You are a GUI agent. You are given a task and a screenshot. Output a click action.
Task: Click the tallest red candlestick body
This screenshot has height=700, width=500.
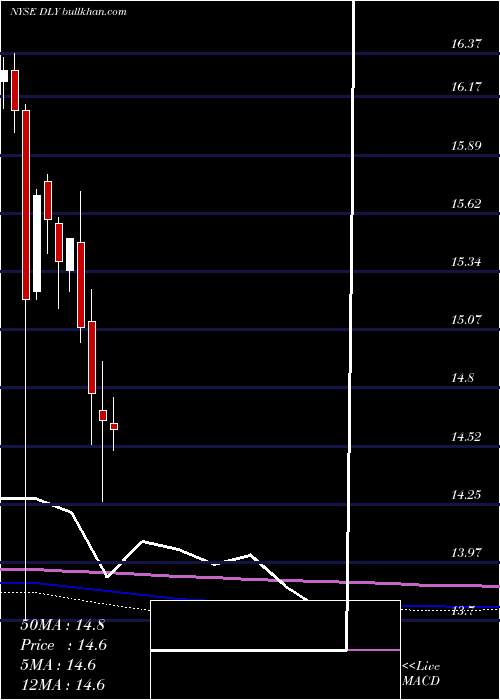[x=26, y=205]
